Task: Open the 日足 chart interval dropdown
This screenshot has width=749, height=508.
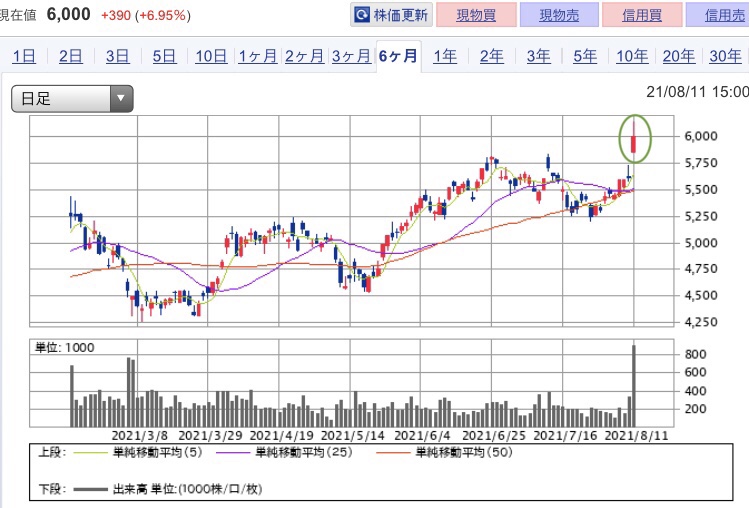Action: point(72,98)
